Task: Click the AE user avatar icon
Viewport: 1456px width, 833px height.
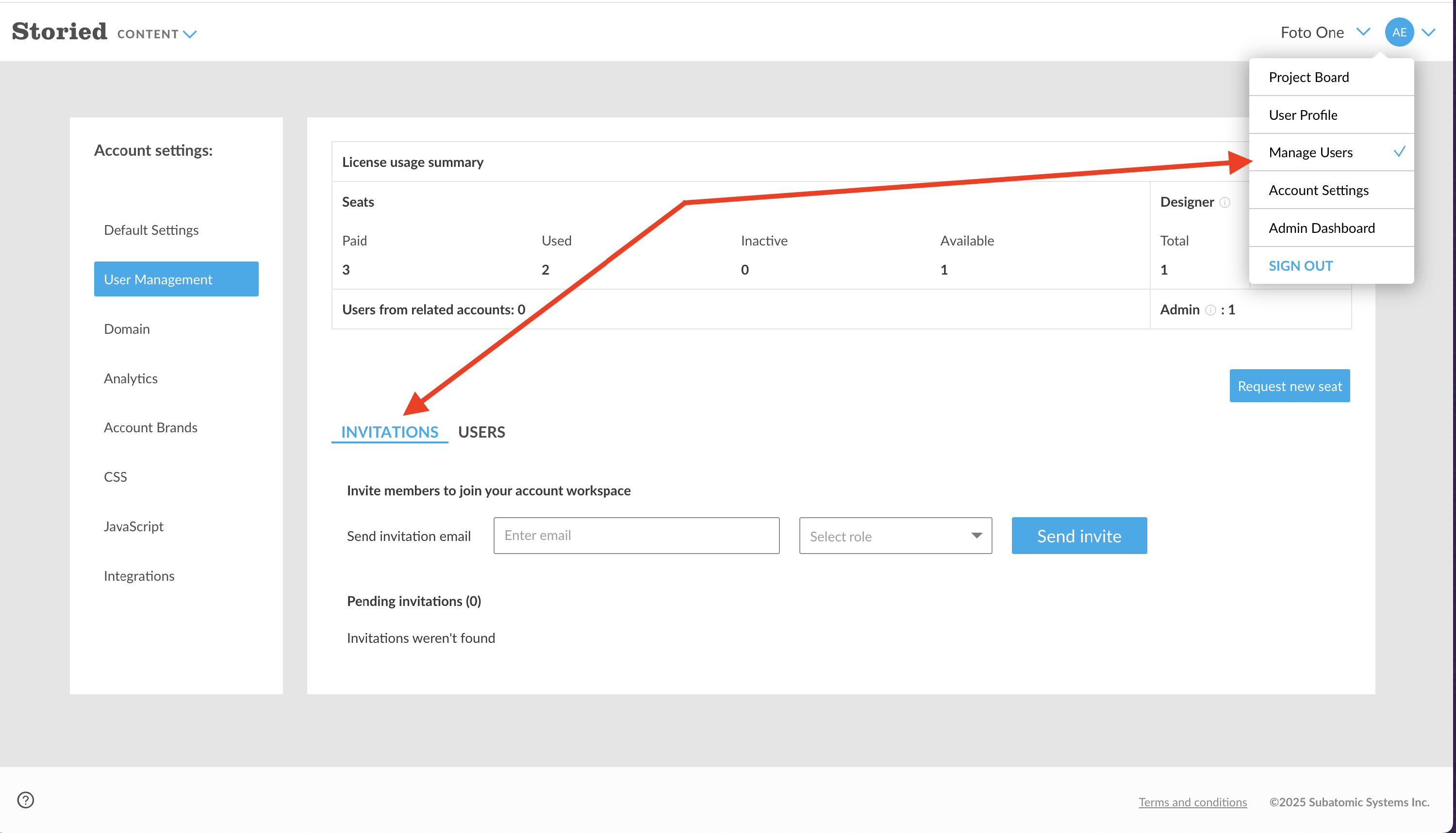Action: (1399, 33)
